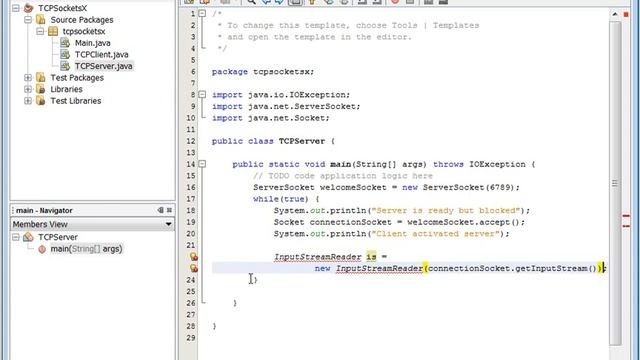The height and width of the screenshot is (360, 640).
Task: Select the Test Libraries label
Action: pos(76,101)
